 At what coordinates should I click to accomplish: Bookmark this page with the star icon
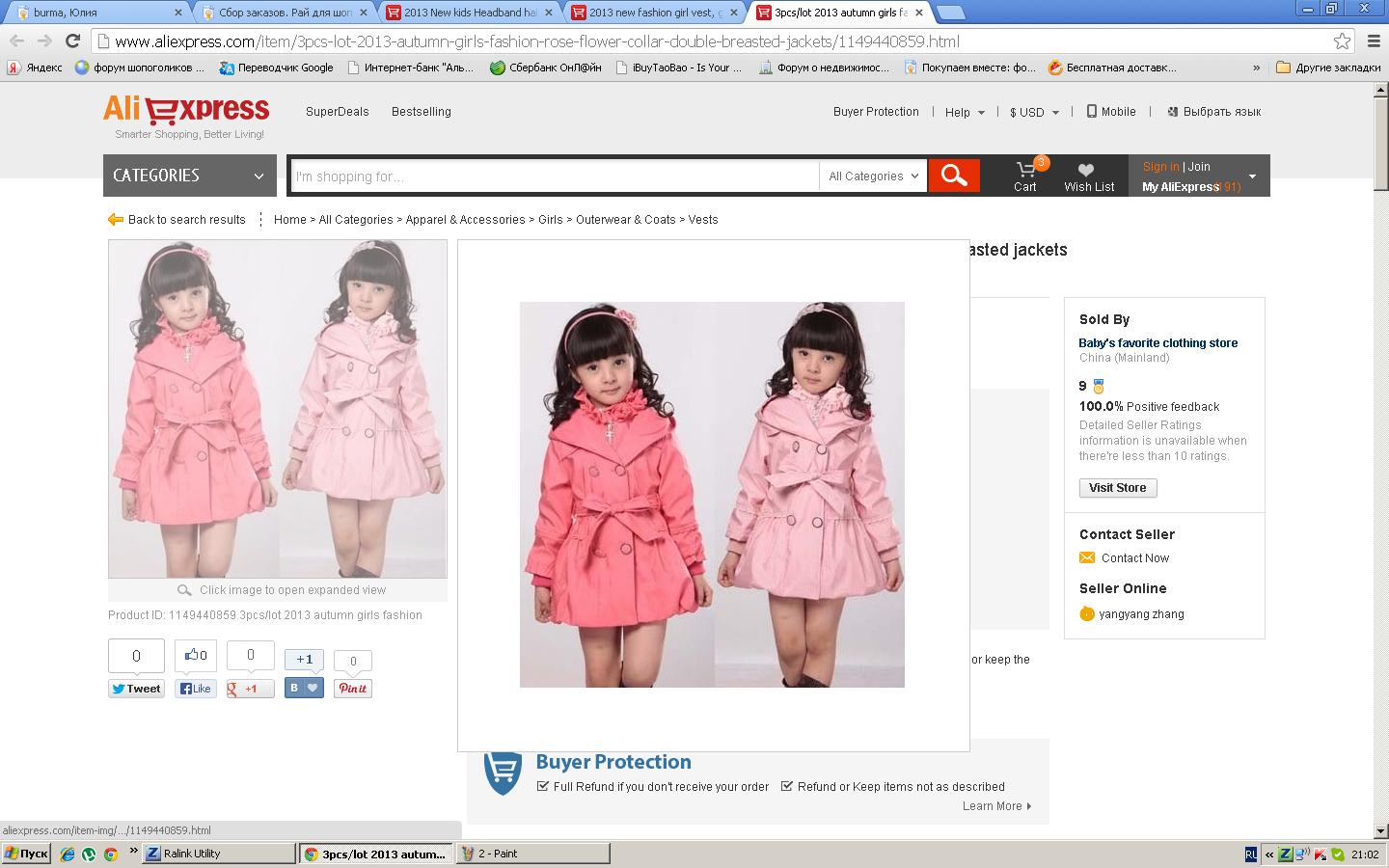click(x=1342, y=41)
